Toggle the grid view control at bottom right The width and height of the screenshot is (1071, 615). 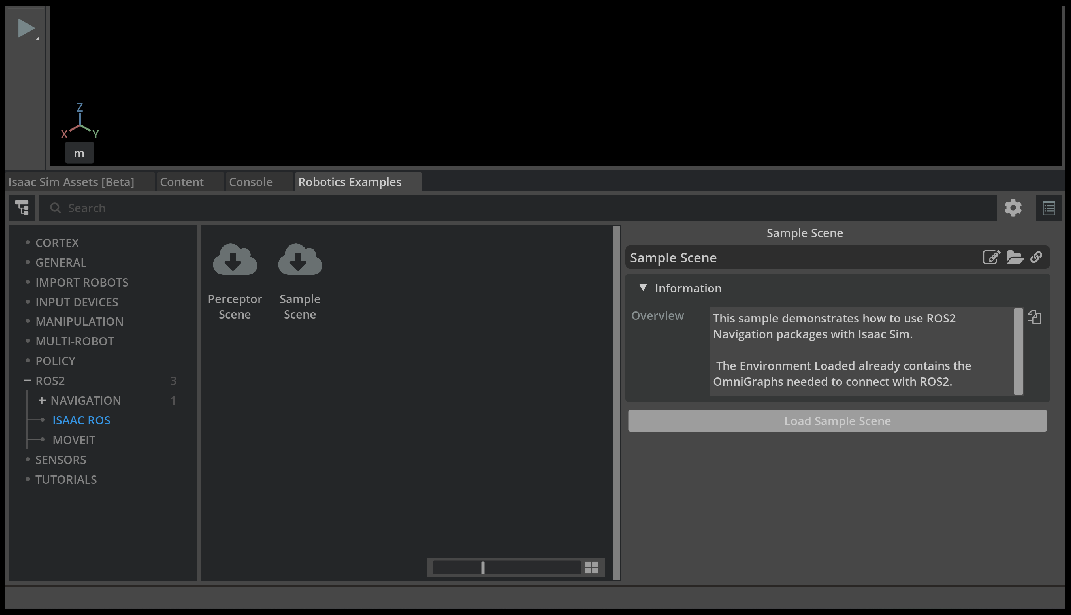click(591, 566)
